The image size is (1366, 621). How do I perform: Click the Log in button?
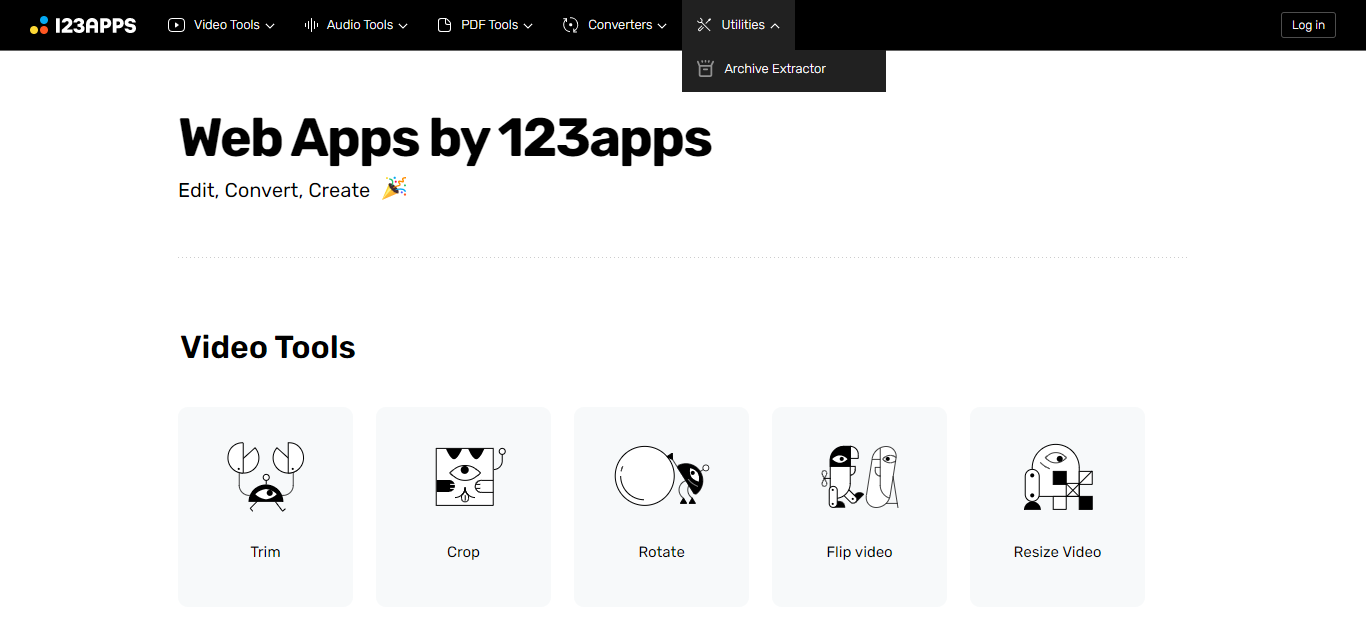(1308, 24)
